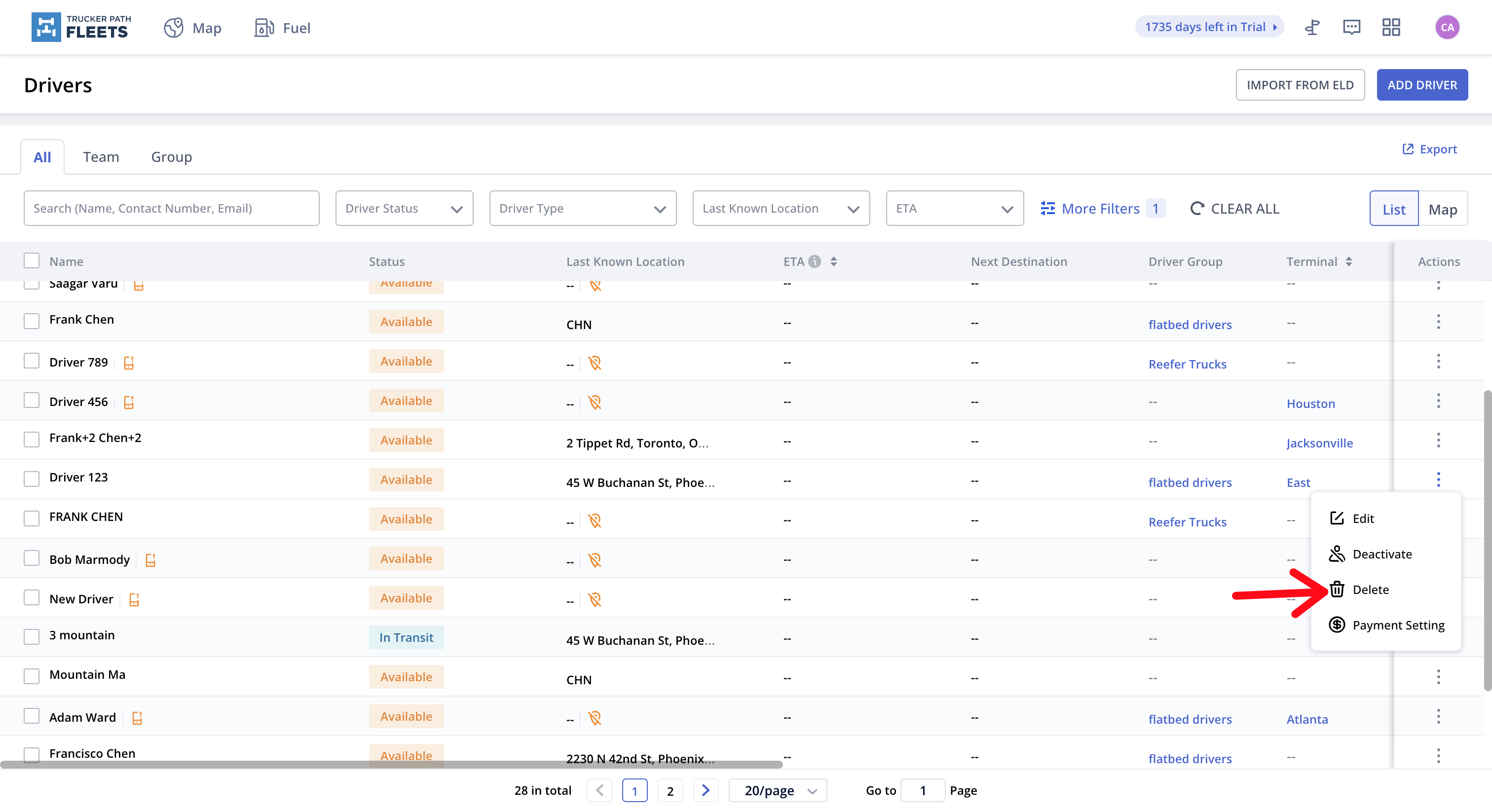Open the Map navigation icon
1492x812 pixels.
point(173,28)
